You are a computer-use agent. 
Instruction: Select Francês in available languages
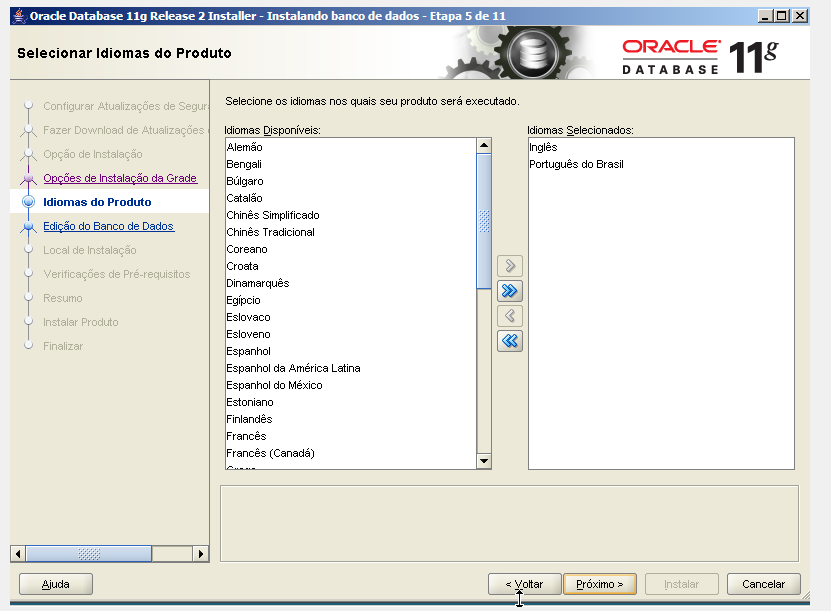tap(351, 436)
